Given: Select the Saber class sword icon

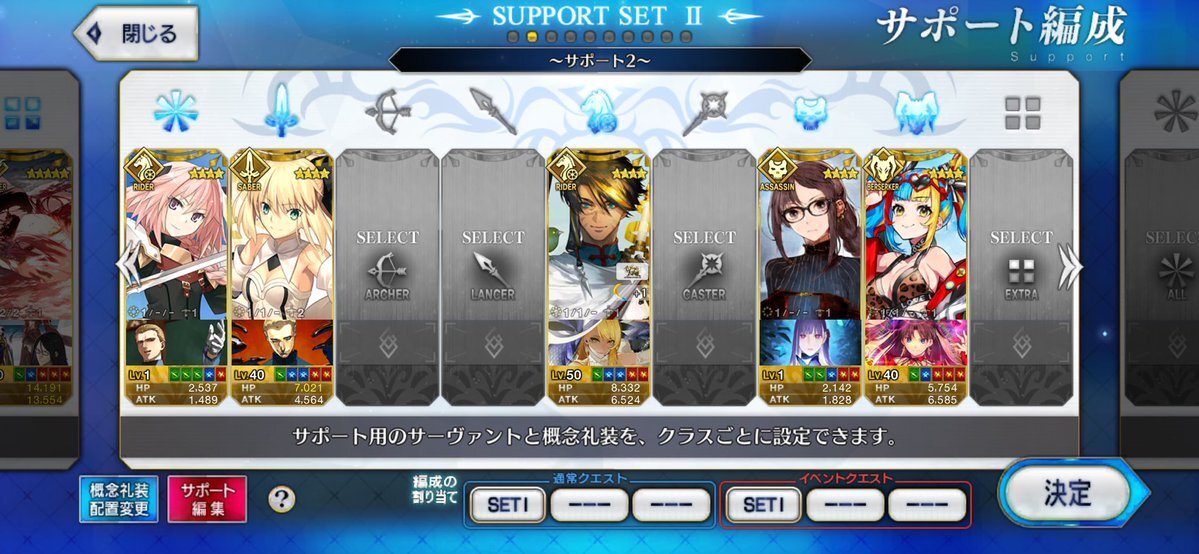Looking at the screenshot, I should click(281, 110).
